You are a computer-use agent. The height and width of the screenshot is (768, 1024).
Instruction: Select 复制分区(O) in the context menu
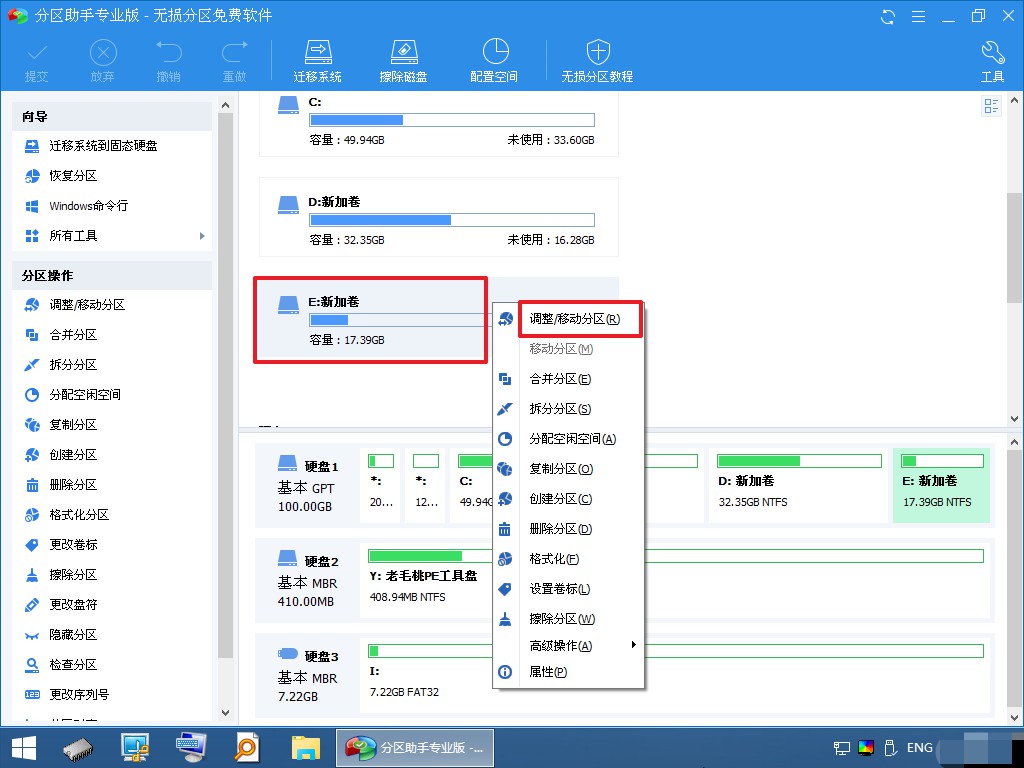(568, 469)
